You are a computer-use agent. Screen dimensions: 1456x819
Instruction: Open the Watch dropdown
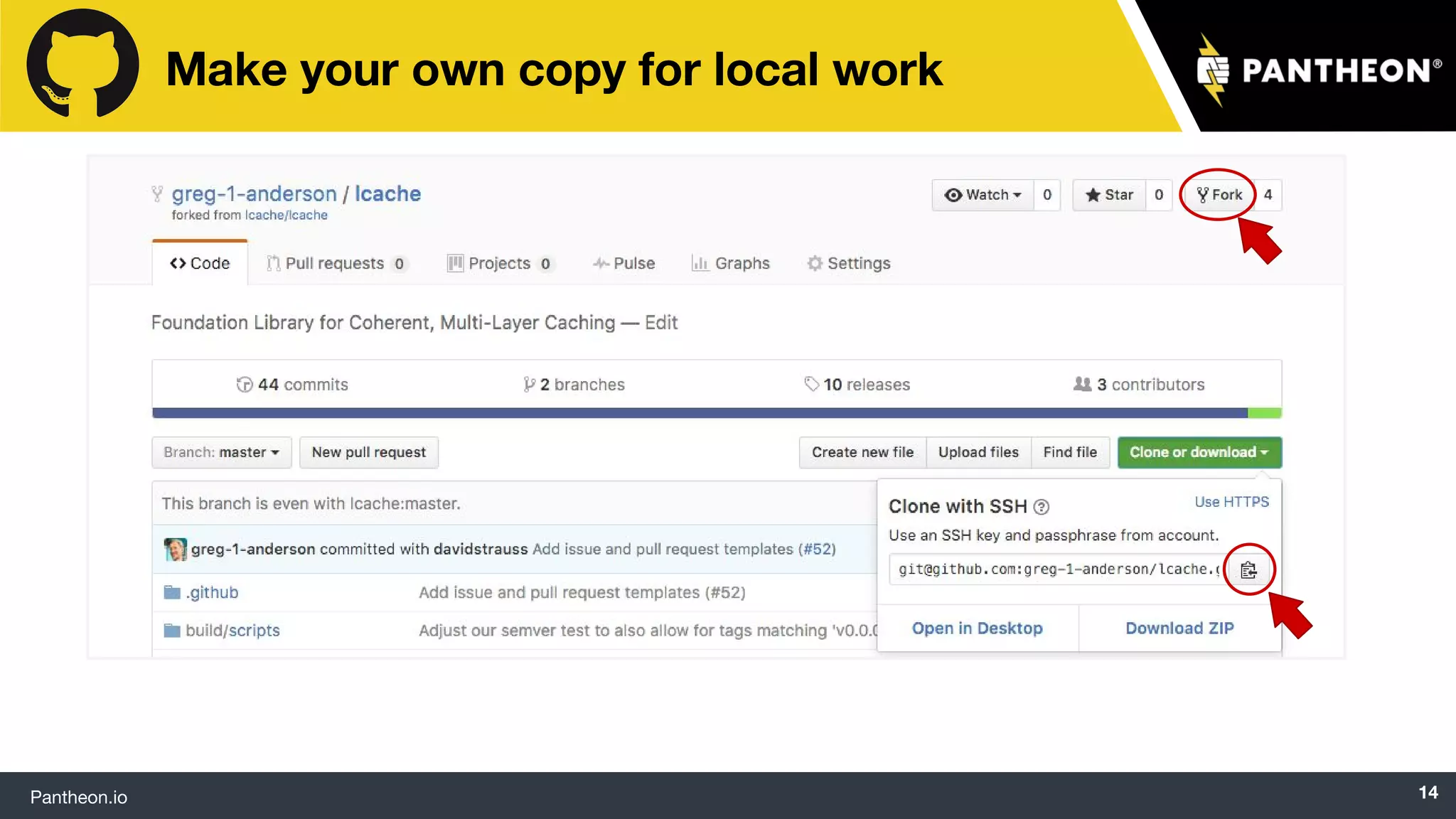[x=983, y=195]
